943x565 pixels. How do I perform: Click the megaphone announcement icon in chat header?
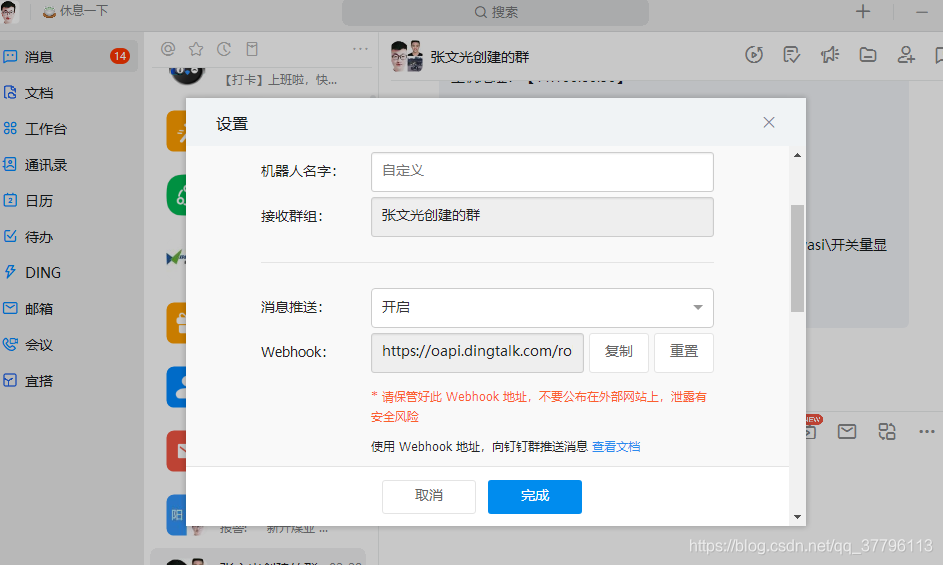point(830,55)
